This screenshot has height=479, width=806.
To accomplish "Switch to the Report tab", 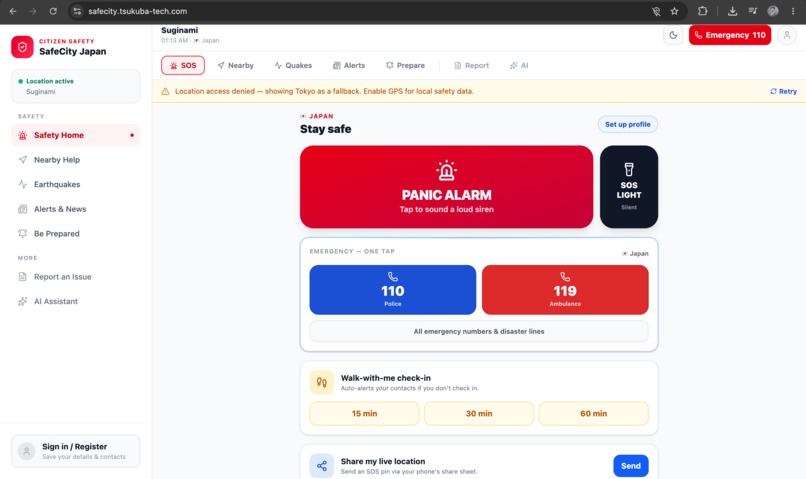I will [471, 65].
